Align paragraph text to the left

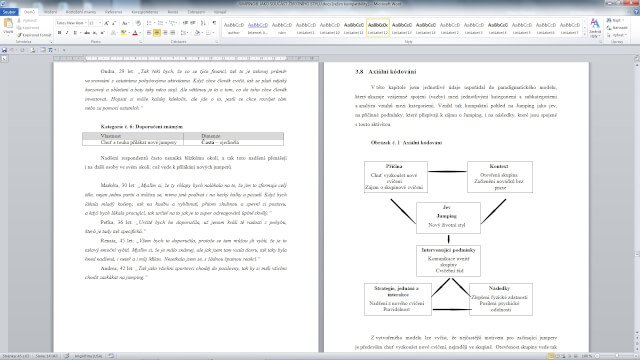pos(149,33)
